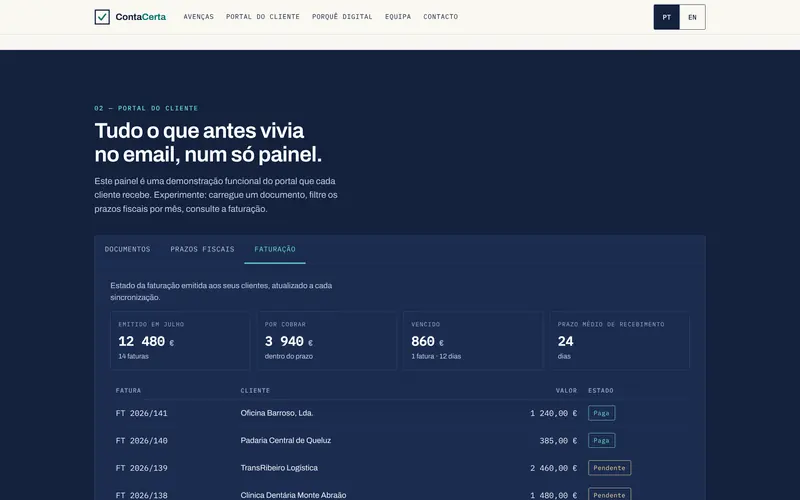
Task: Click the ContaCerta checkmark logo icon
Action: point(102,17)
